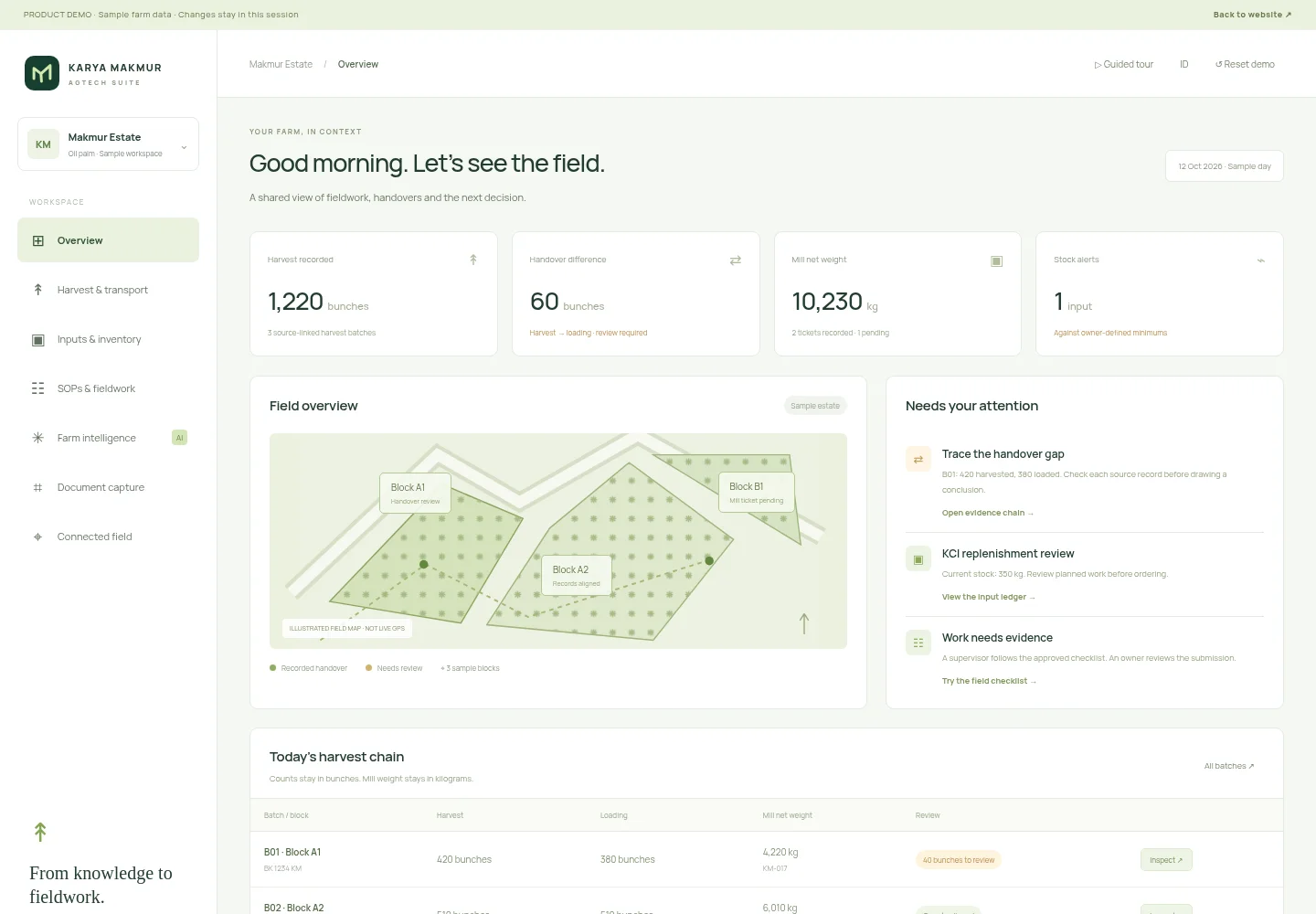Navigate to SOPs & fieldwork
Image resolution: width=1316 pixels, height=914 pixels.
(108, 388)
